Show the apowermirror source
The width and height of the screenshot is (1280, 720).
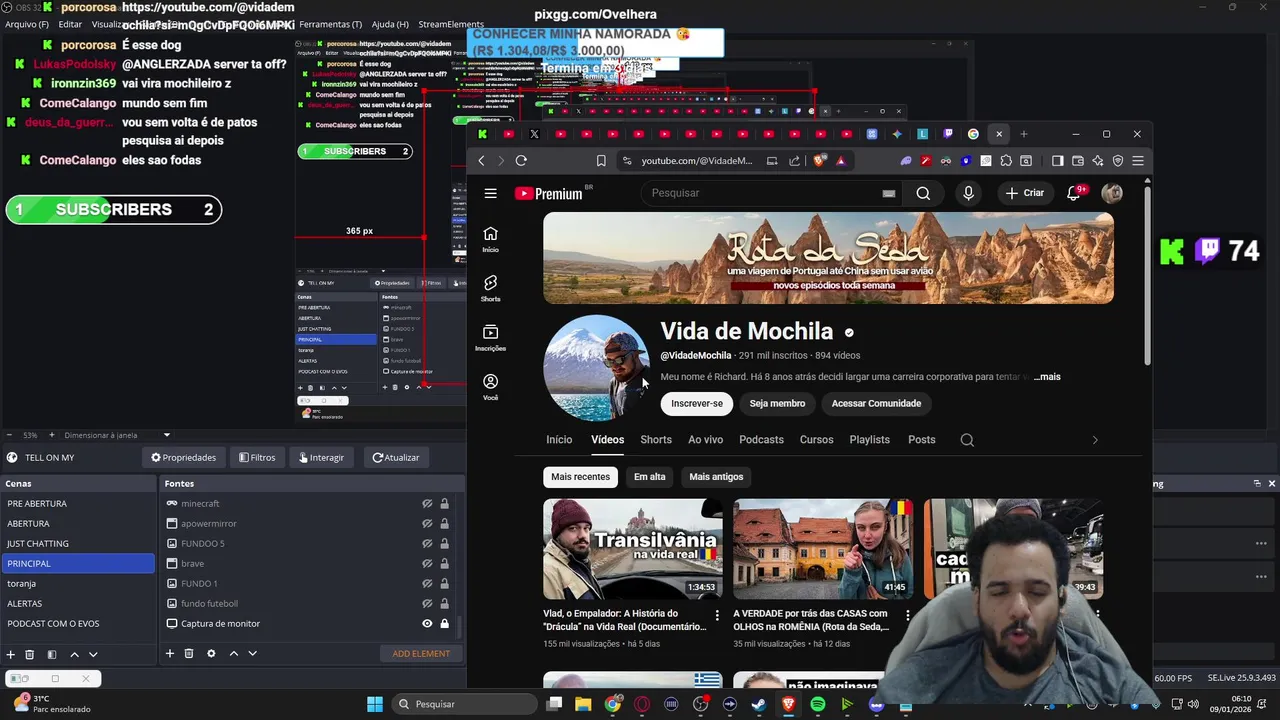click(x=427, y=523)
